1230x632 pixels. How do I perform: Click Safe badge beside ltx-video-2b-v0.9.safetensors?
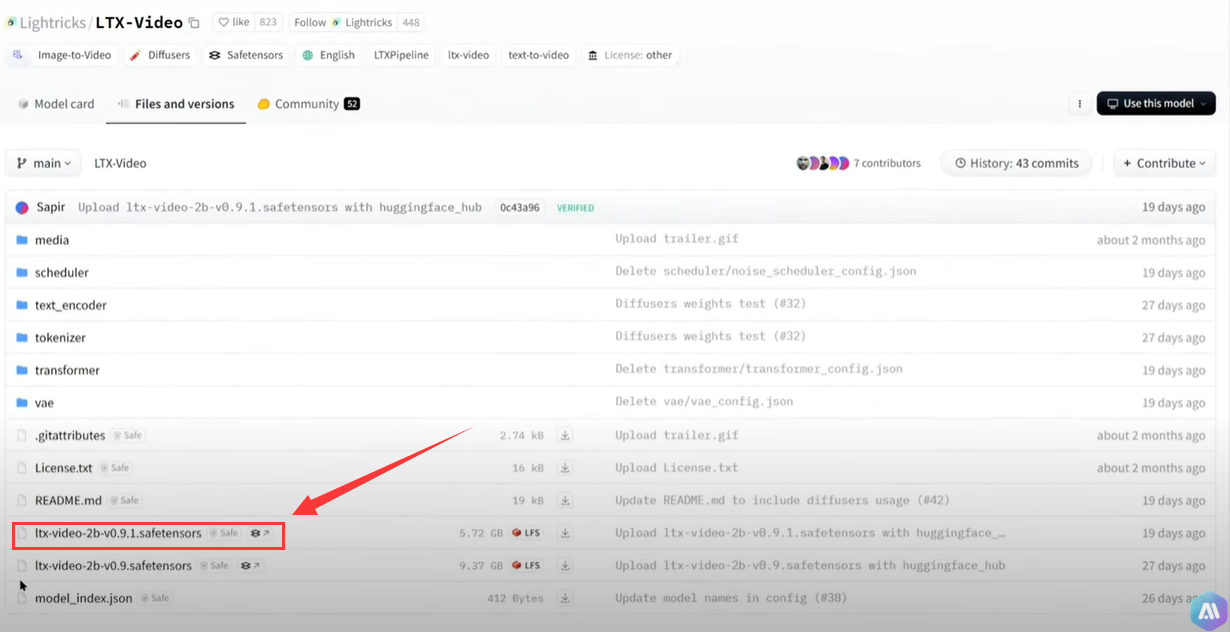click(x=215, y=566)
